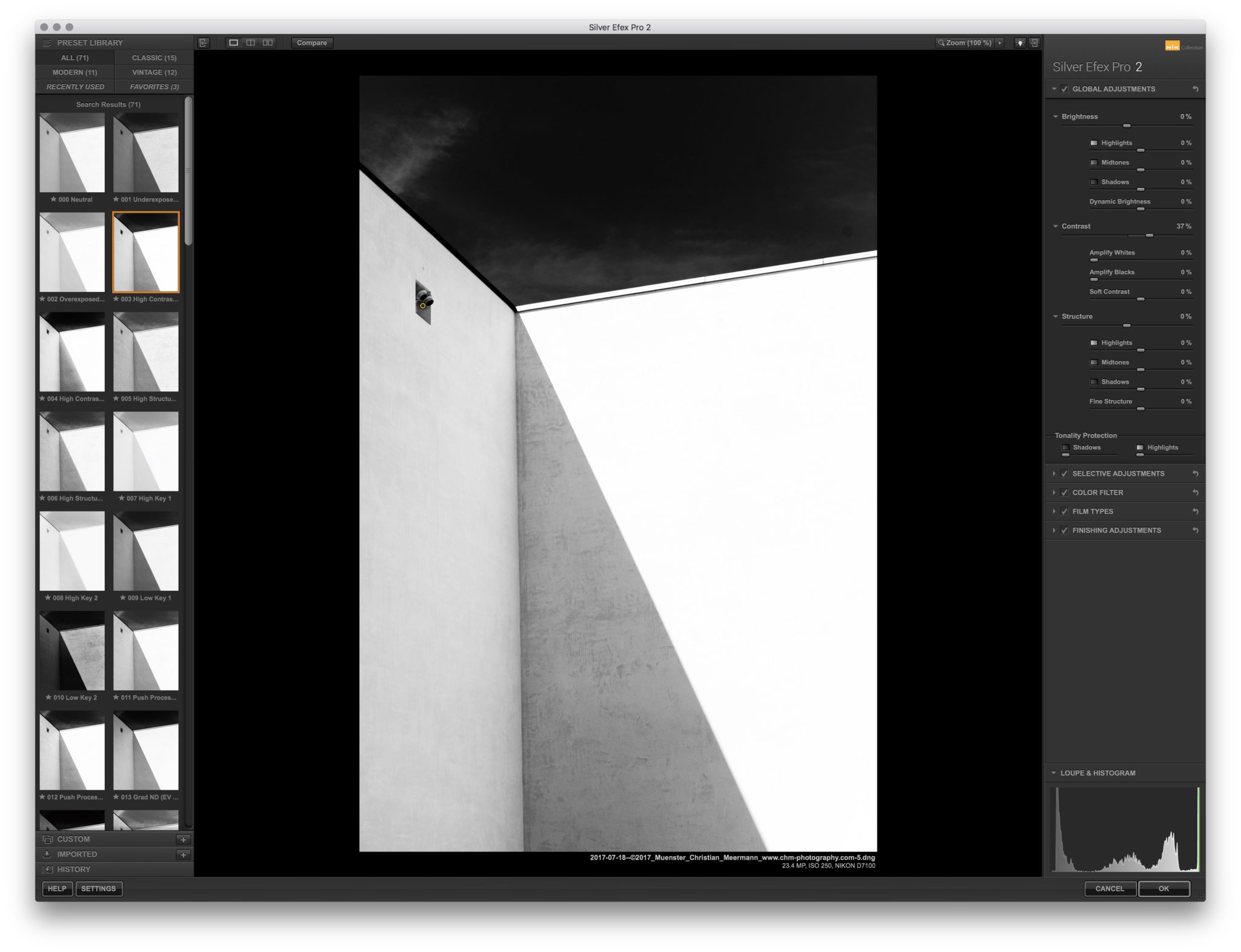Screen dimensions: 1241x952
Task: Click the Contrast slider handle
Action: (x=1150, y=235)
